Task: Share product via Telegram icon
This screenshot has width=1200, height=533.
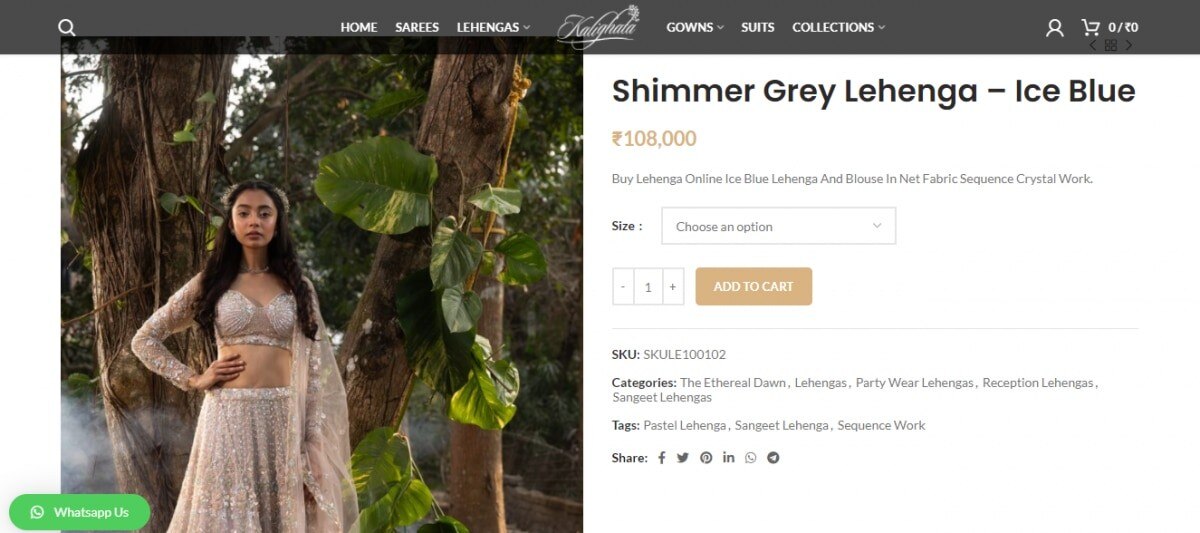Action: click(x=773, y=458)
